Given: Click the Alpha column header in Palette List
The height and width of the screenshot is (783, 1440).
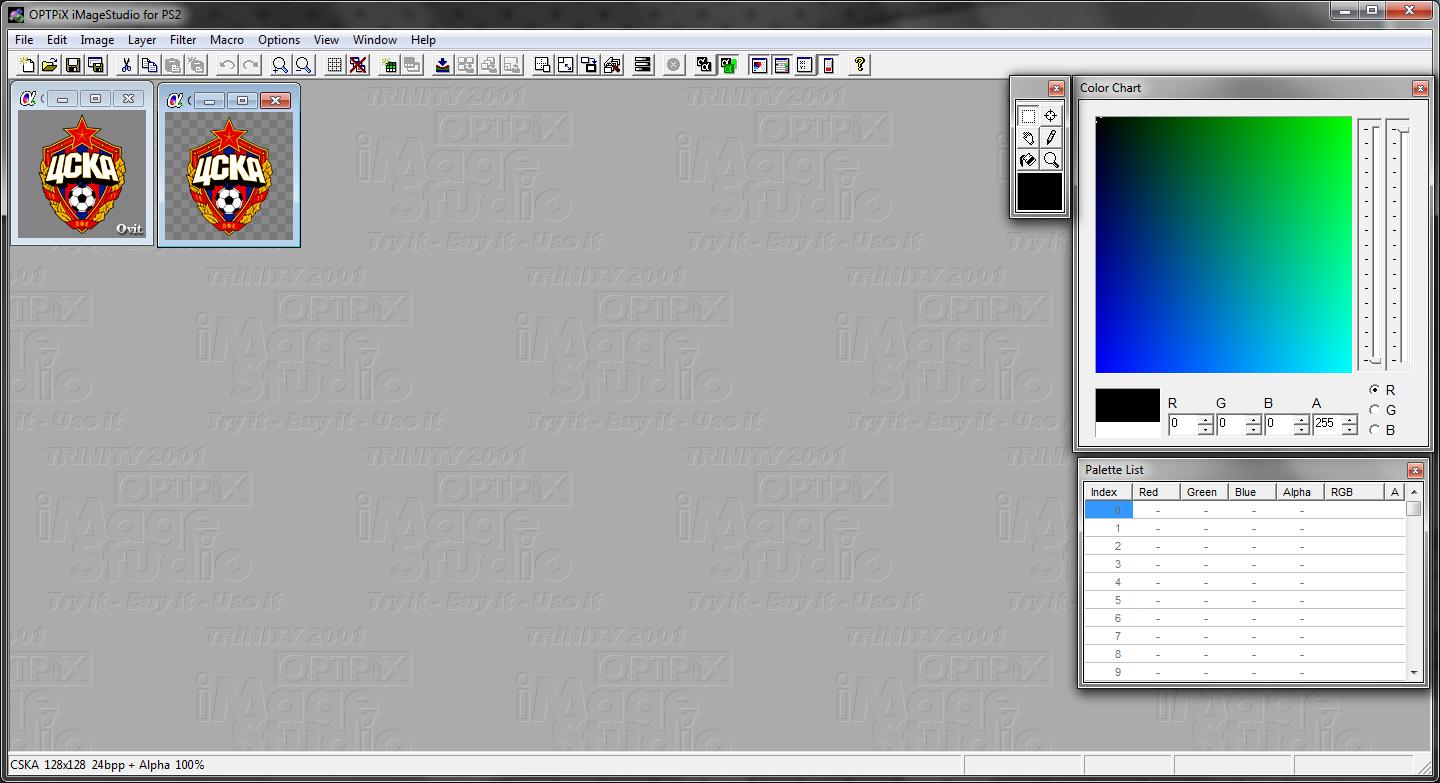Looking at the screenshot, I should tap(1300, 492).
